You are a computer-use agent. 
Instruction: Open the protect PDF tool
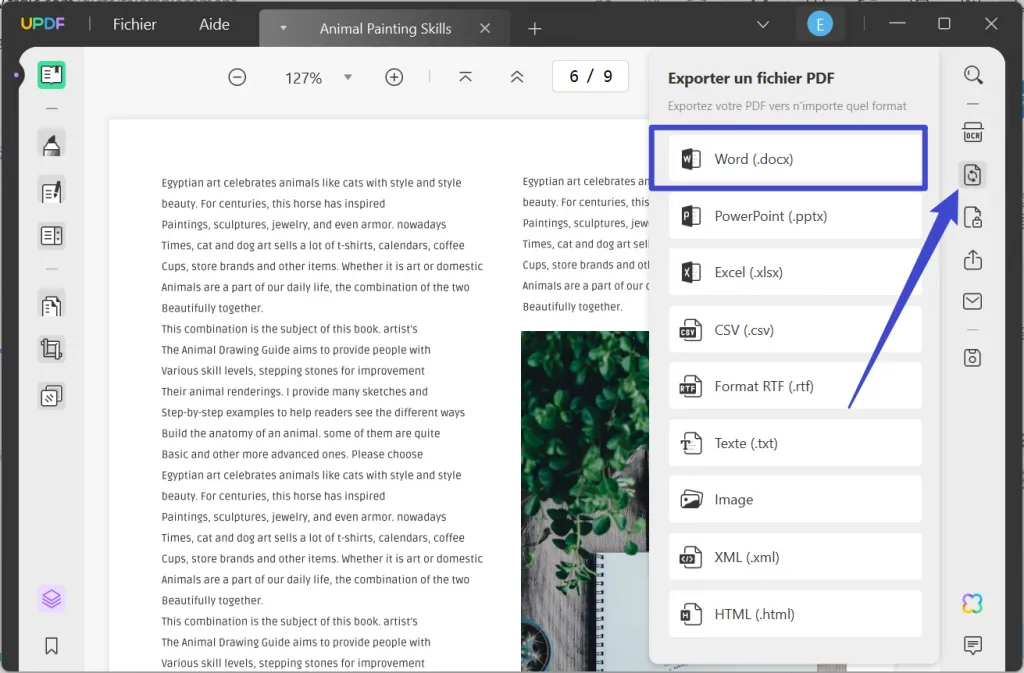tap(973, 217)
